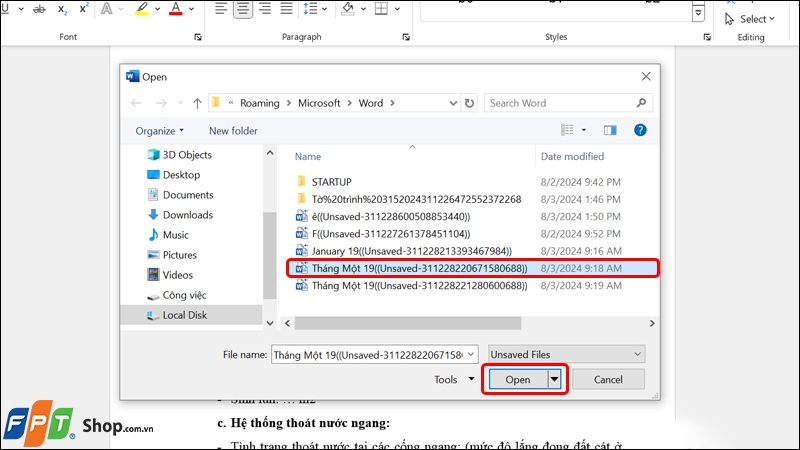Align text right in ribbon

pyautogui.click(x=265, y=9)
